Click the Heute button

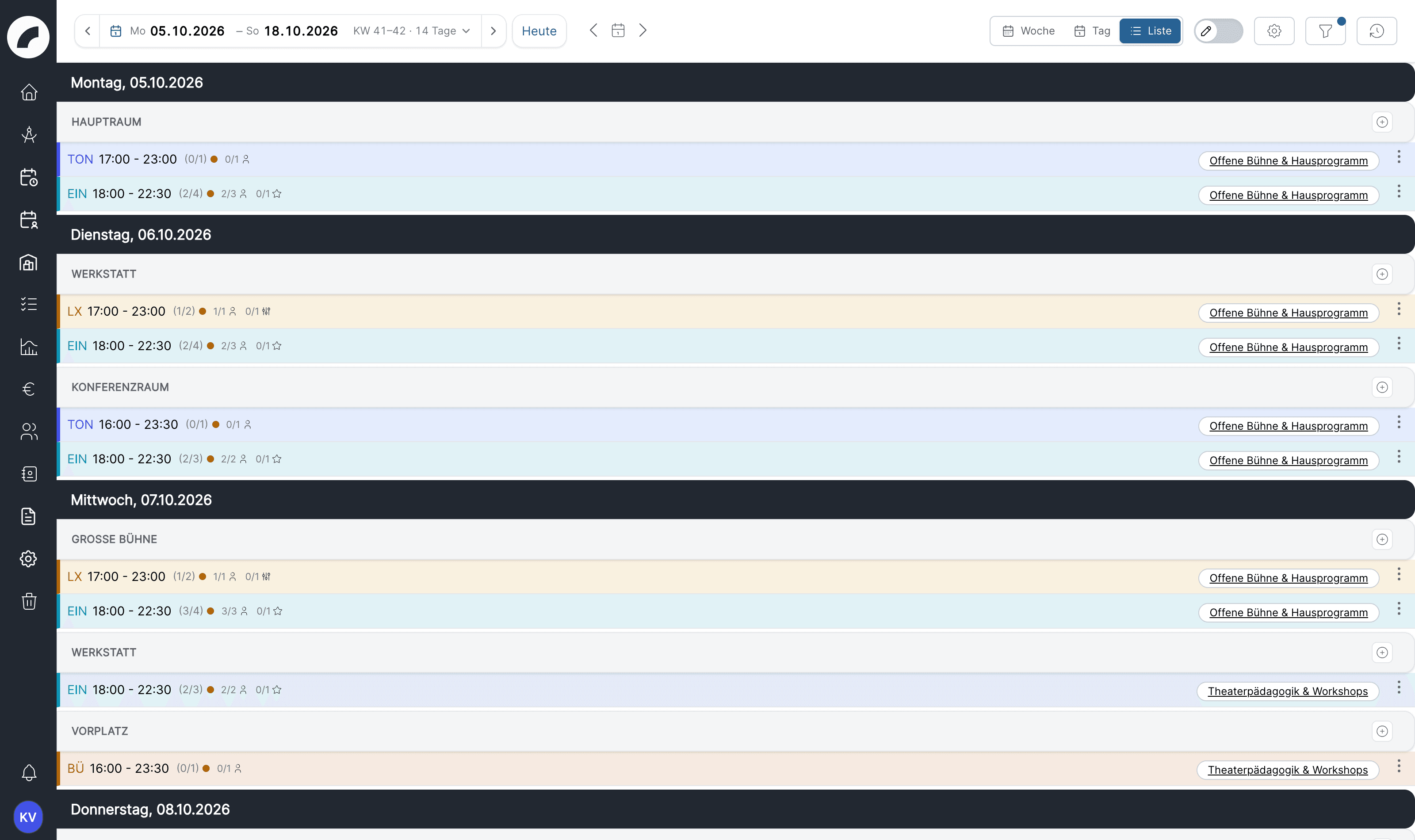tap(539, 31)
